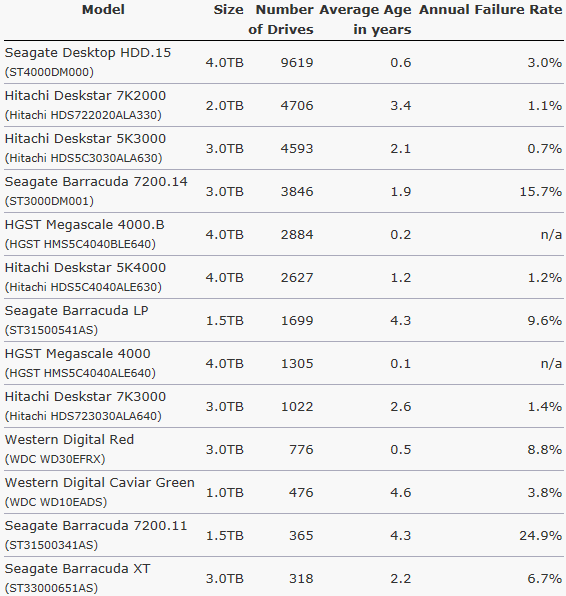This screenshot has width=566, height=596.
Task: Click the HGST HMS5C4040ALE640 model number
Action: click(80, 373)
